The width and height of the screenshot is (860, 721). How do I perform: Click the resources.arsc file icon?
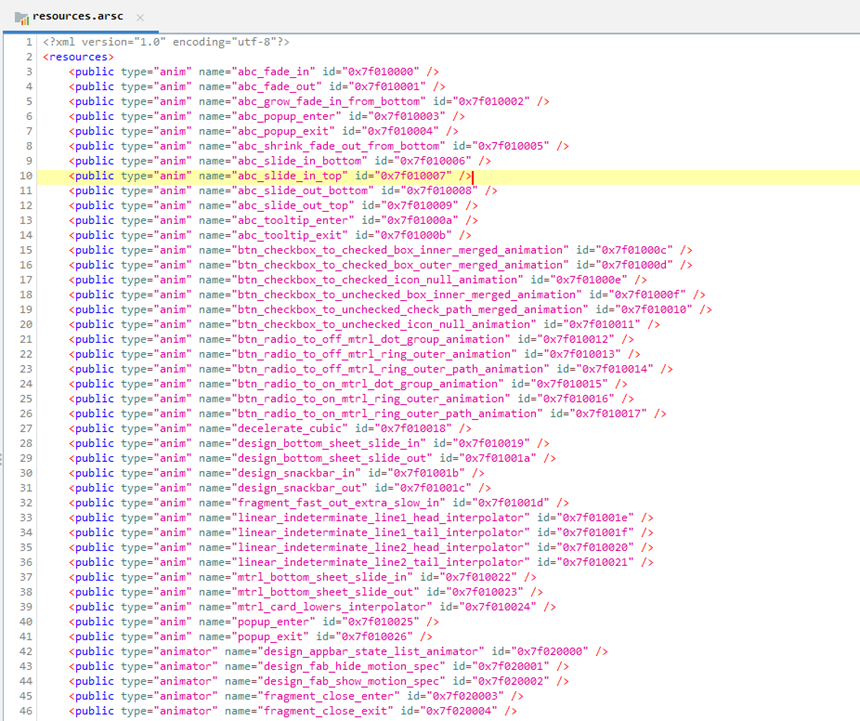pyautogui.click(x=21, y=18)
